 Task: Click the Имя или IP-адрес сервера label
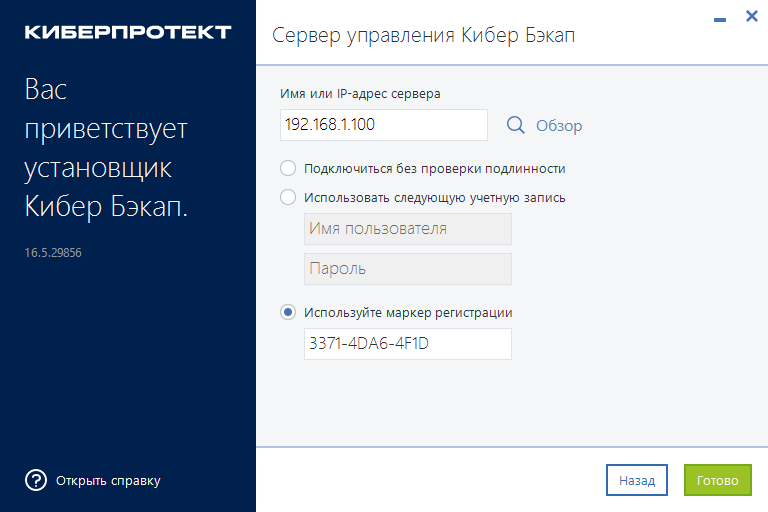coord(361,93)
